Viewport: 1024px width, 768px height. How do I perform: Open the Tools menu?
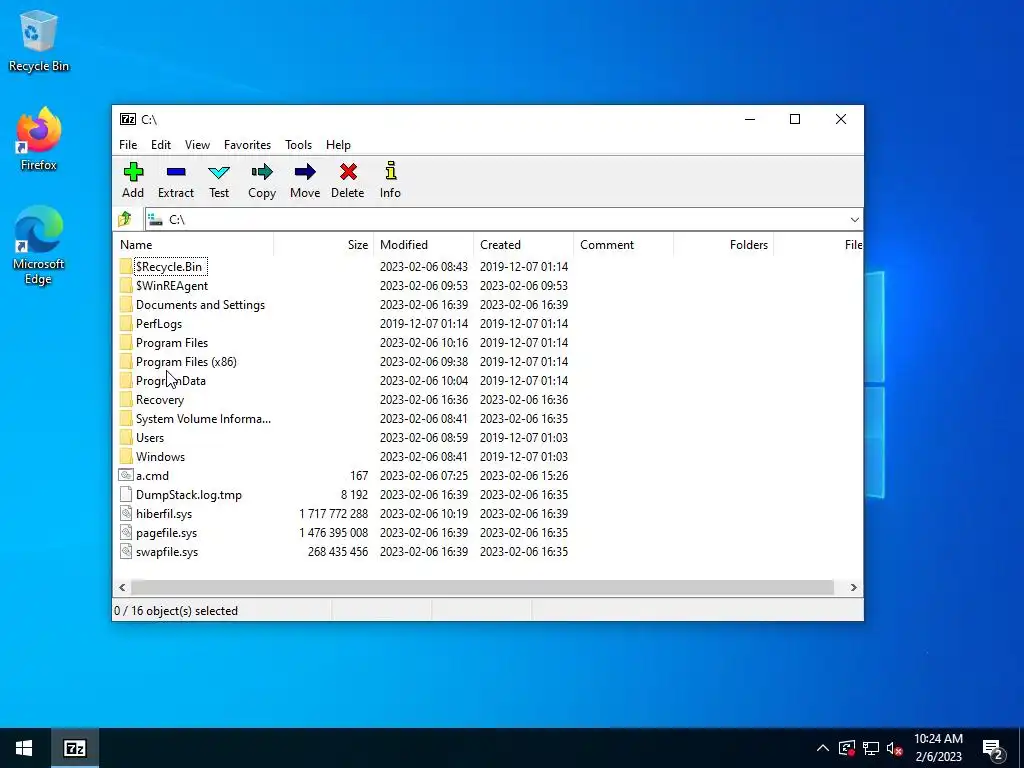[x=298, y=145]
